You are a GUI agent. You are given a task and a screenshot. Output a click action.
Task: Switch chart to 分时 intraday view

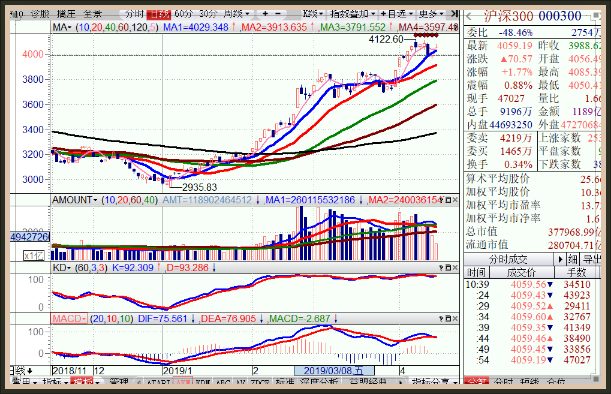(134, 14)
